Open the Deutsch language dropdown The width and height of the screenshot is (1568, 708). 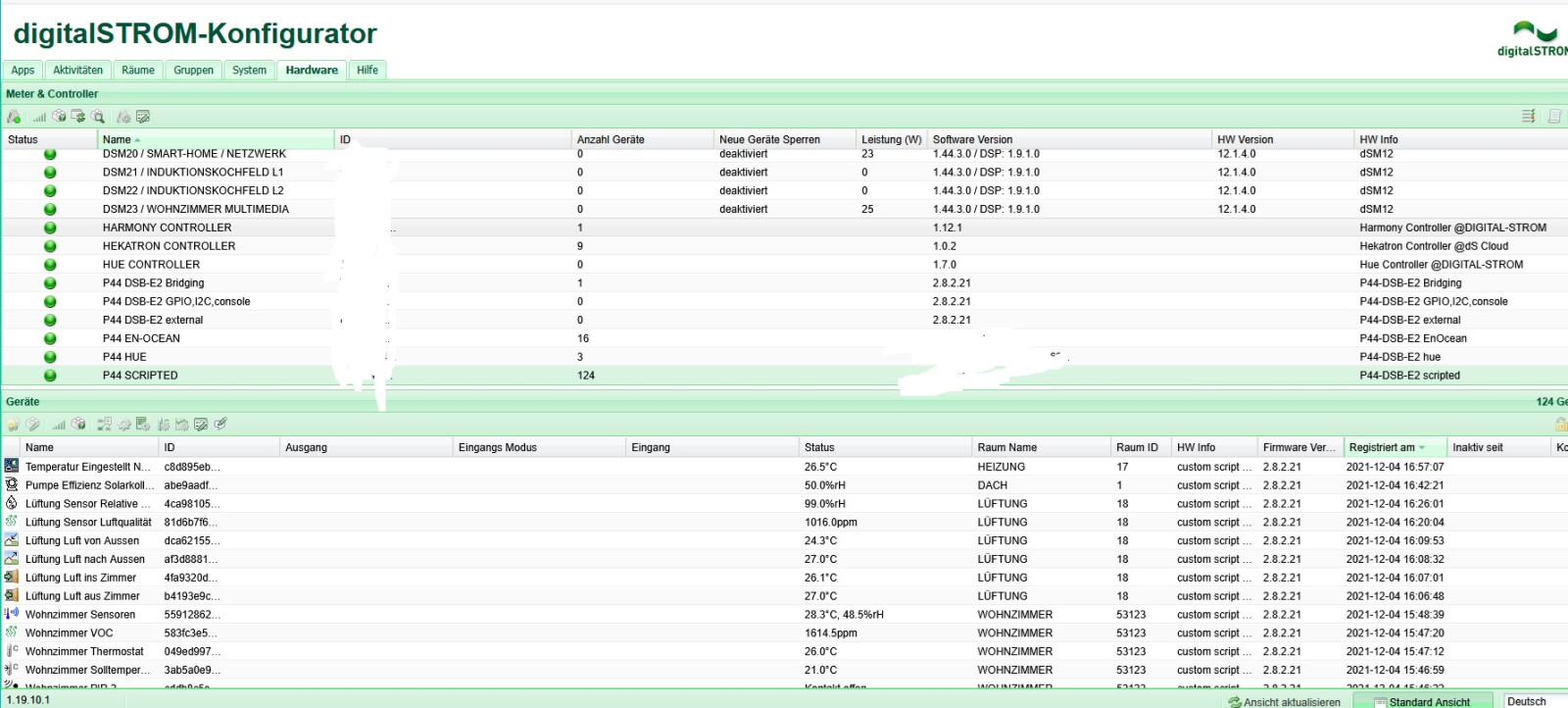(x=1535, y=701)
